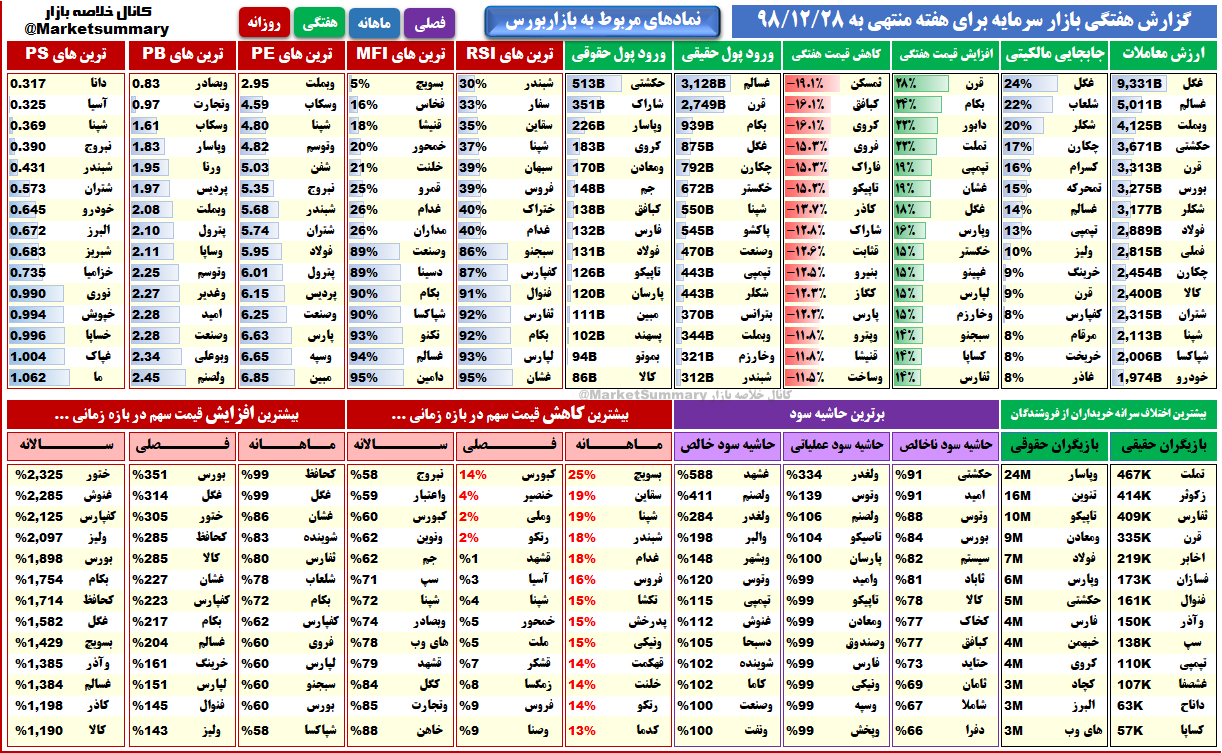1222x753 pixels.
Task: Select the ترین های PB header
Action: (181, 54)
